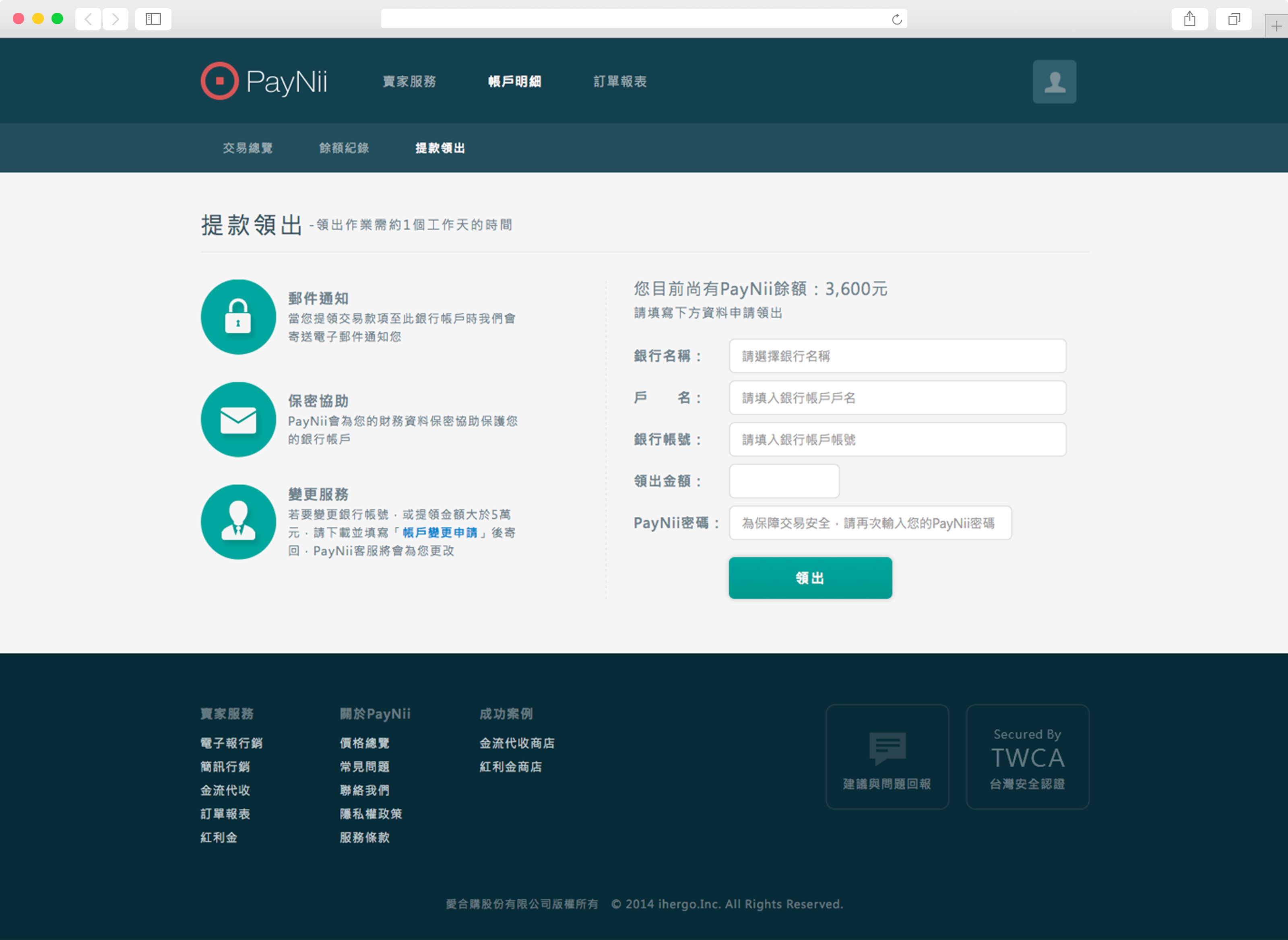Focus the 領出金額 amount field

pyautogui.click(x=784, y=481)
